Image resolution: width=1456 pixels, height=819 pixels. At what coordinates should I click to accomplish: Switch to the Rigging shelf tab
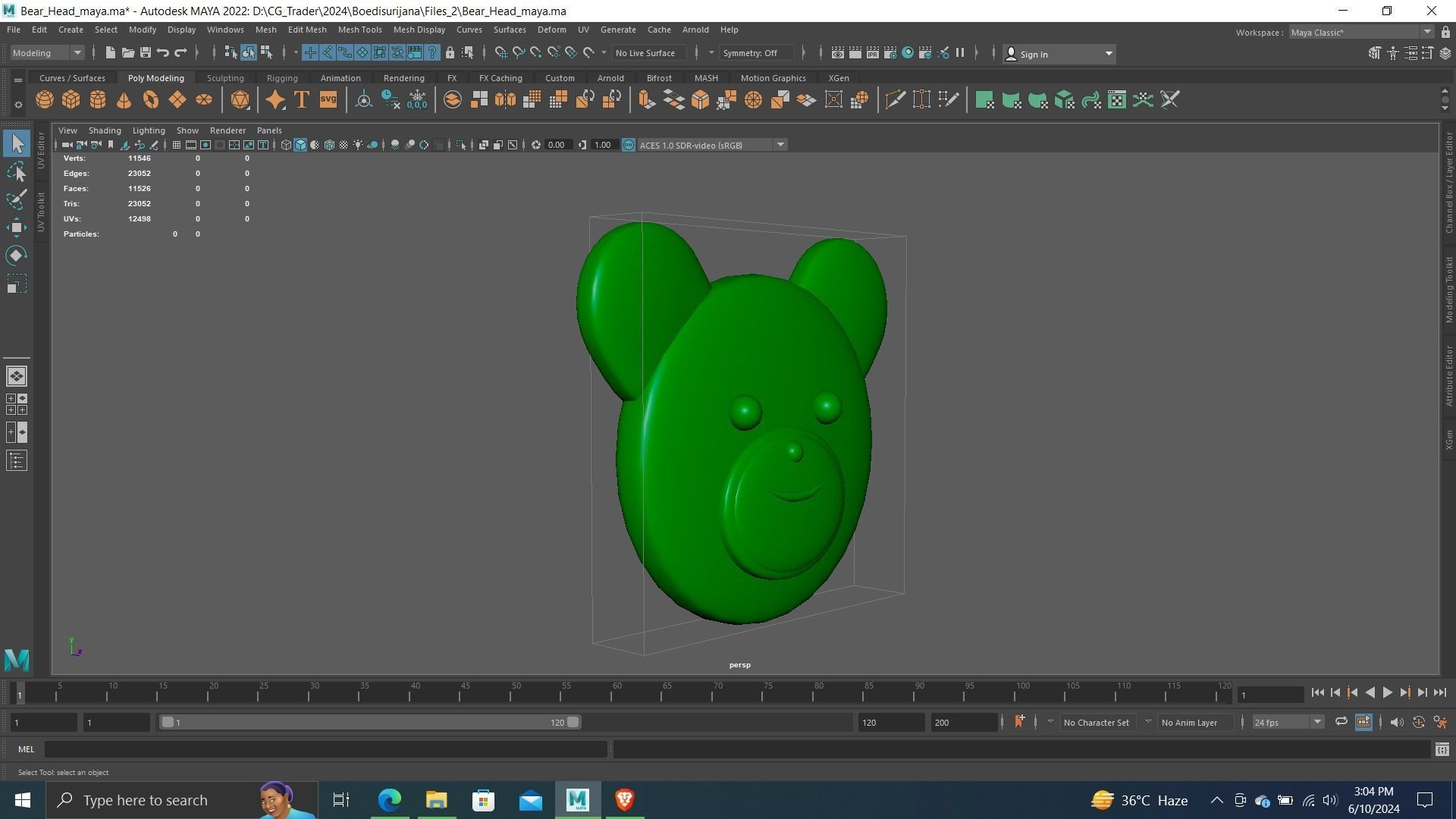[282, 78]
